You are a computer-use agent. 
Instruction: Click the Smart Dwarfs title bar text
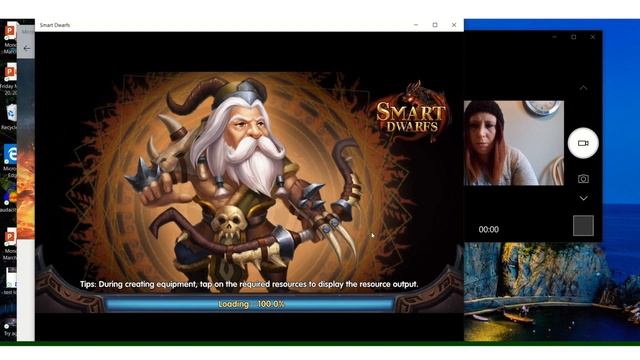(x=55, y=25)
